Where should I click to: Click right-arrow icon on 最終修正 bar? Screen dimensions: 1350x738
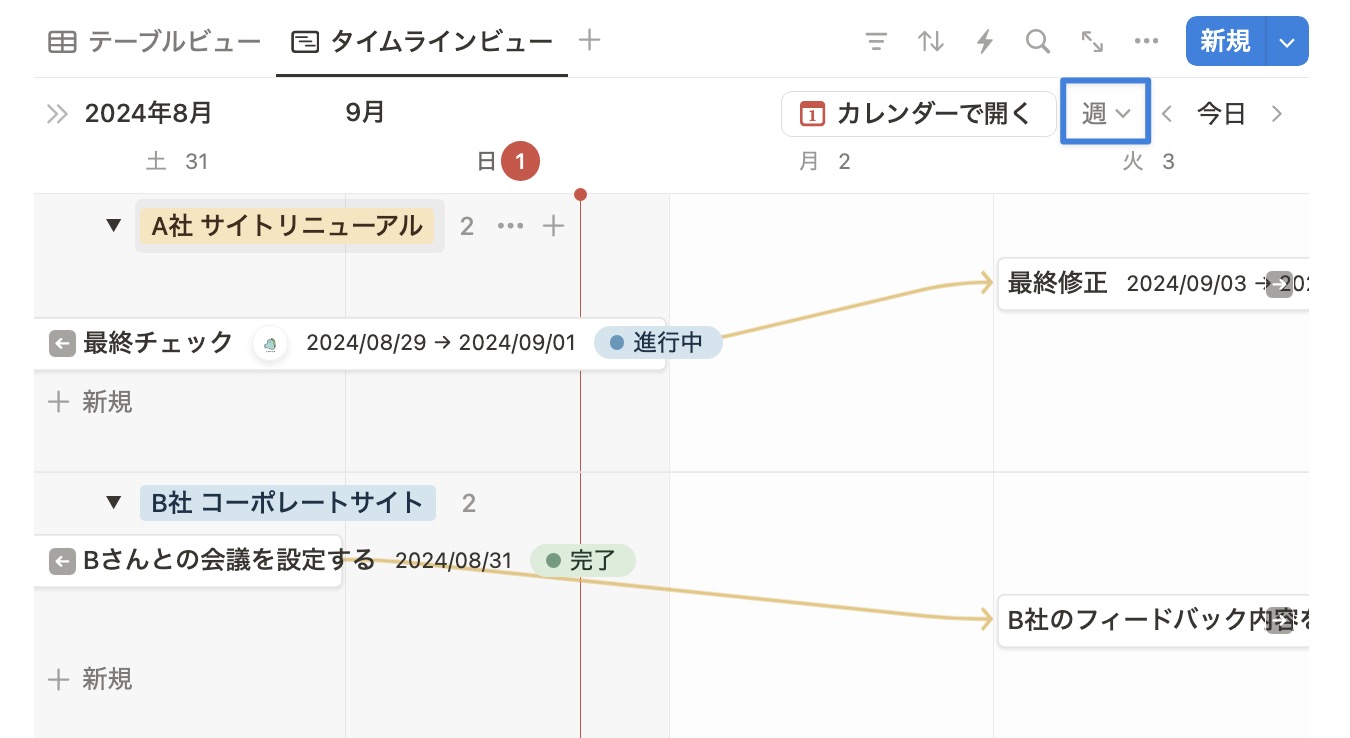[x=1279, y=284]
